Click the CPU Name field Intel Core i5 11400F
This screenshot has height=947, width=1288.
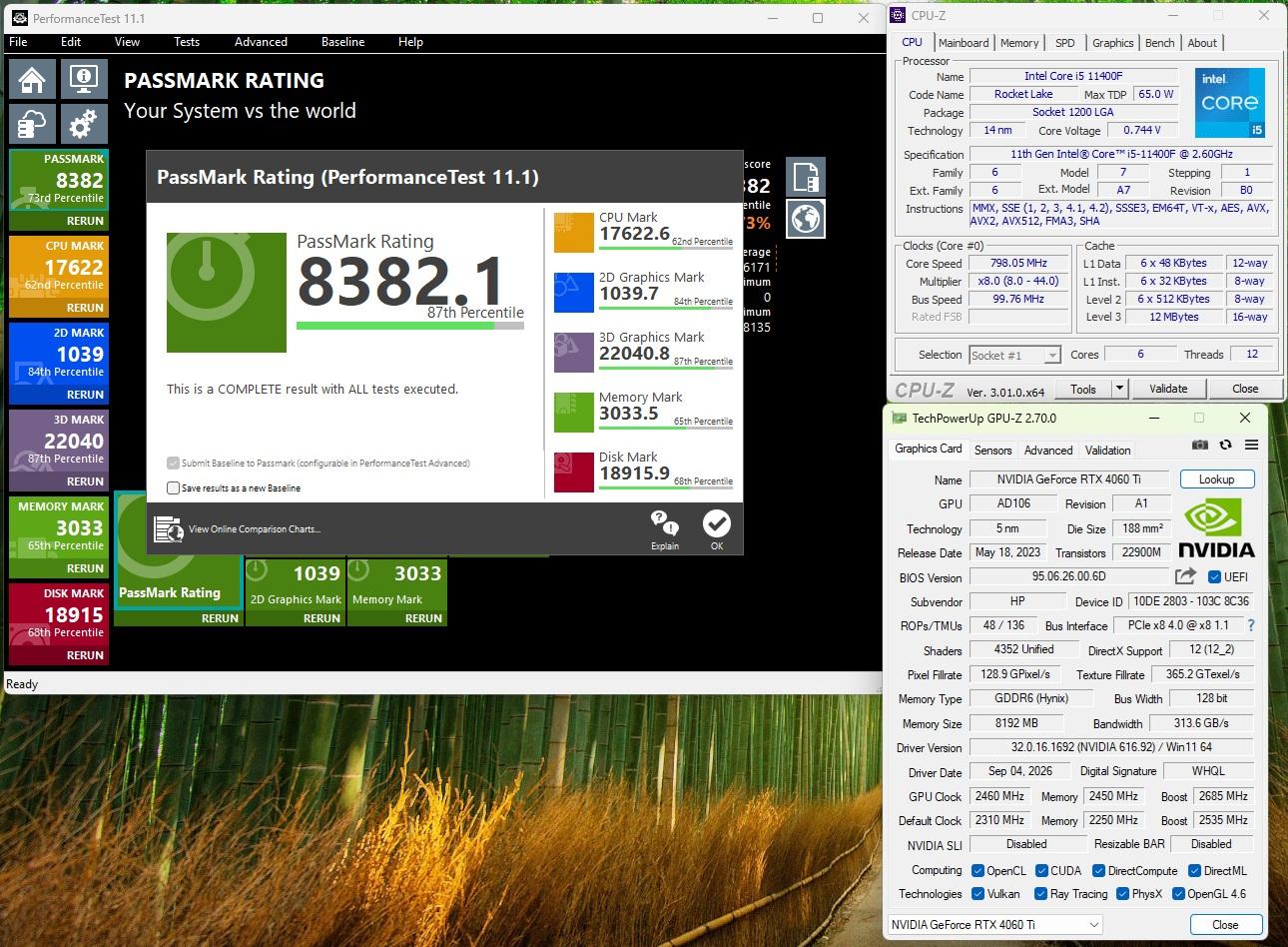pyautogui.click(x=1073, y=76)
